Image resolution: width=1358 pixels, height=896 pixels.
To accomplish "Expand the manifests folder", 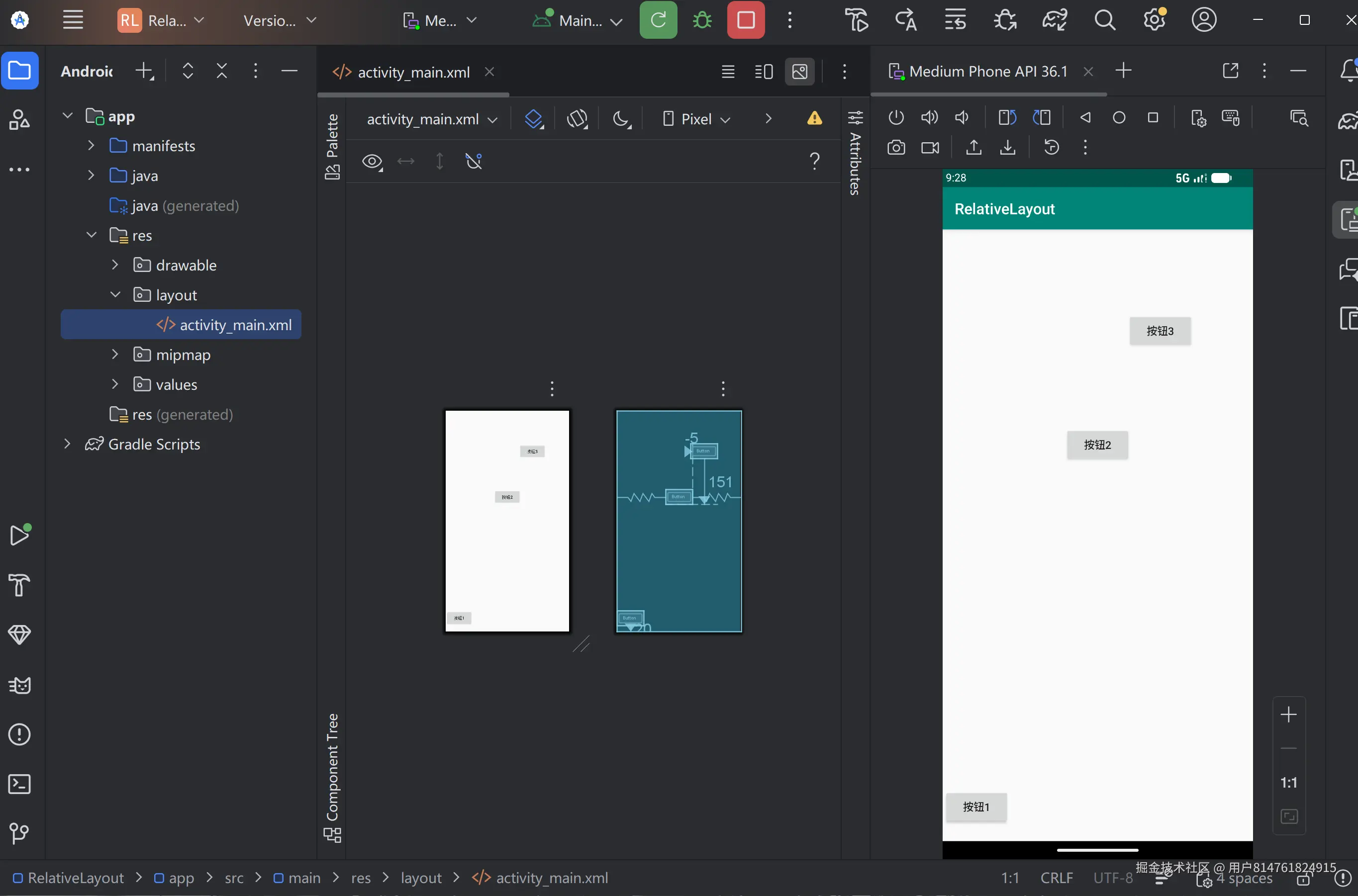I will pyautogui.click(x=91, y=146).
